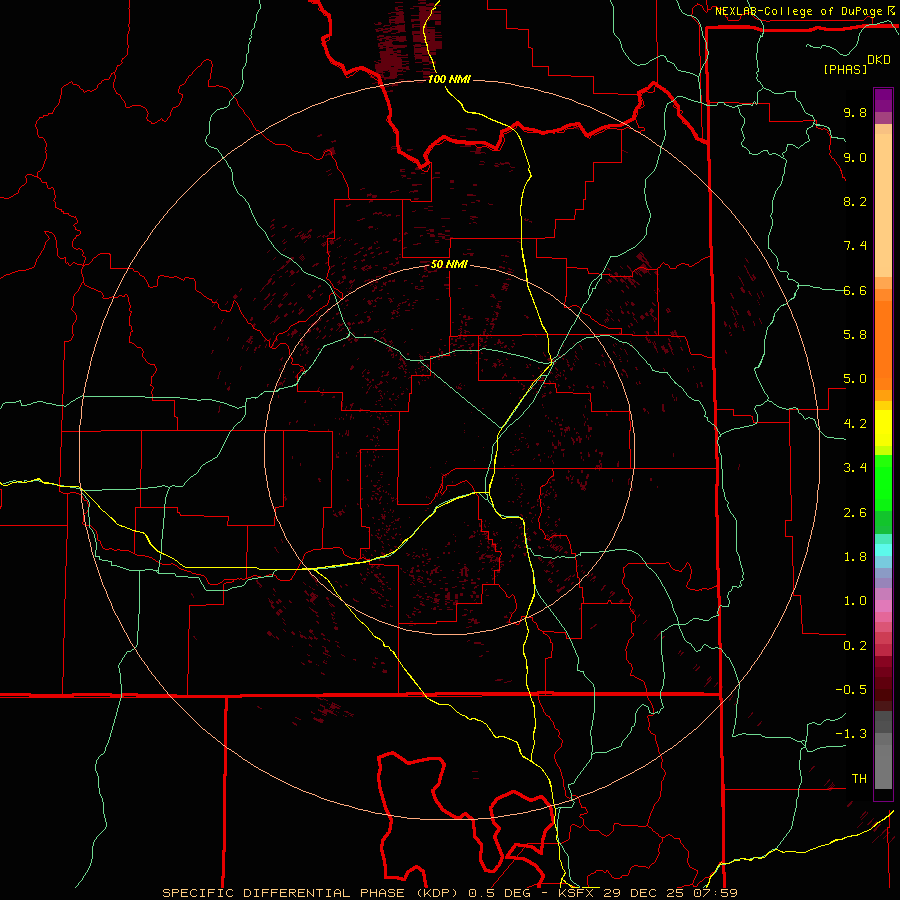The width and height of the screenshot is (900, 900).
Task: Pick the cyan color bar segment
Action: tap(883, 550)
